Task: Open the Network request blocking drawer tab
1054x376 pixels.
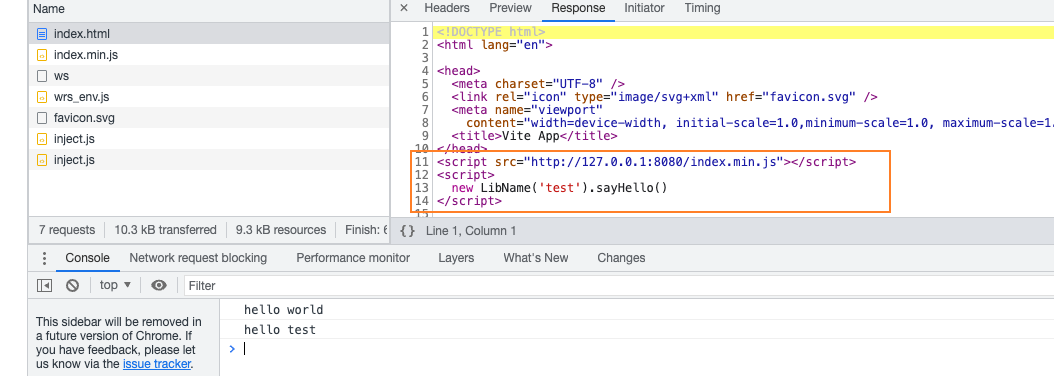Action: tap(198, 258)
